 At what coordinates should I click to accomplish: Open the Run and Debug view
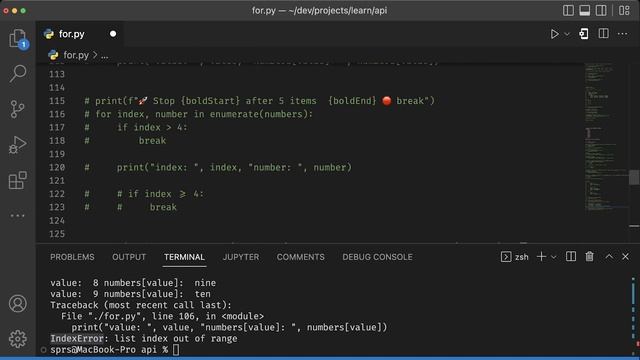(x=18, y=145)
